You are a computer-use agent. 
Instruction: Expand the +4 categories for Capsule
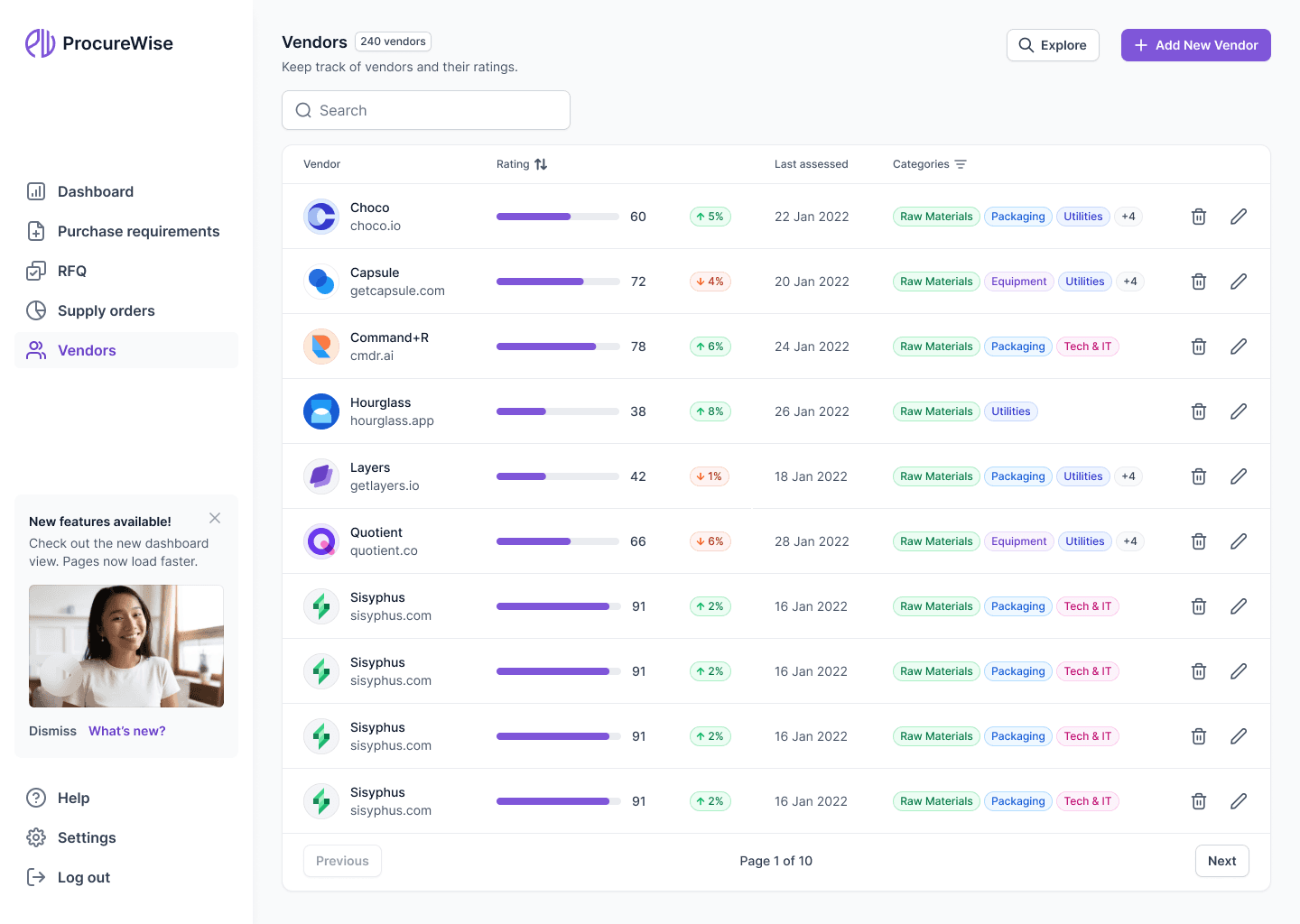[x=1130, y=282]
